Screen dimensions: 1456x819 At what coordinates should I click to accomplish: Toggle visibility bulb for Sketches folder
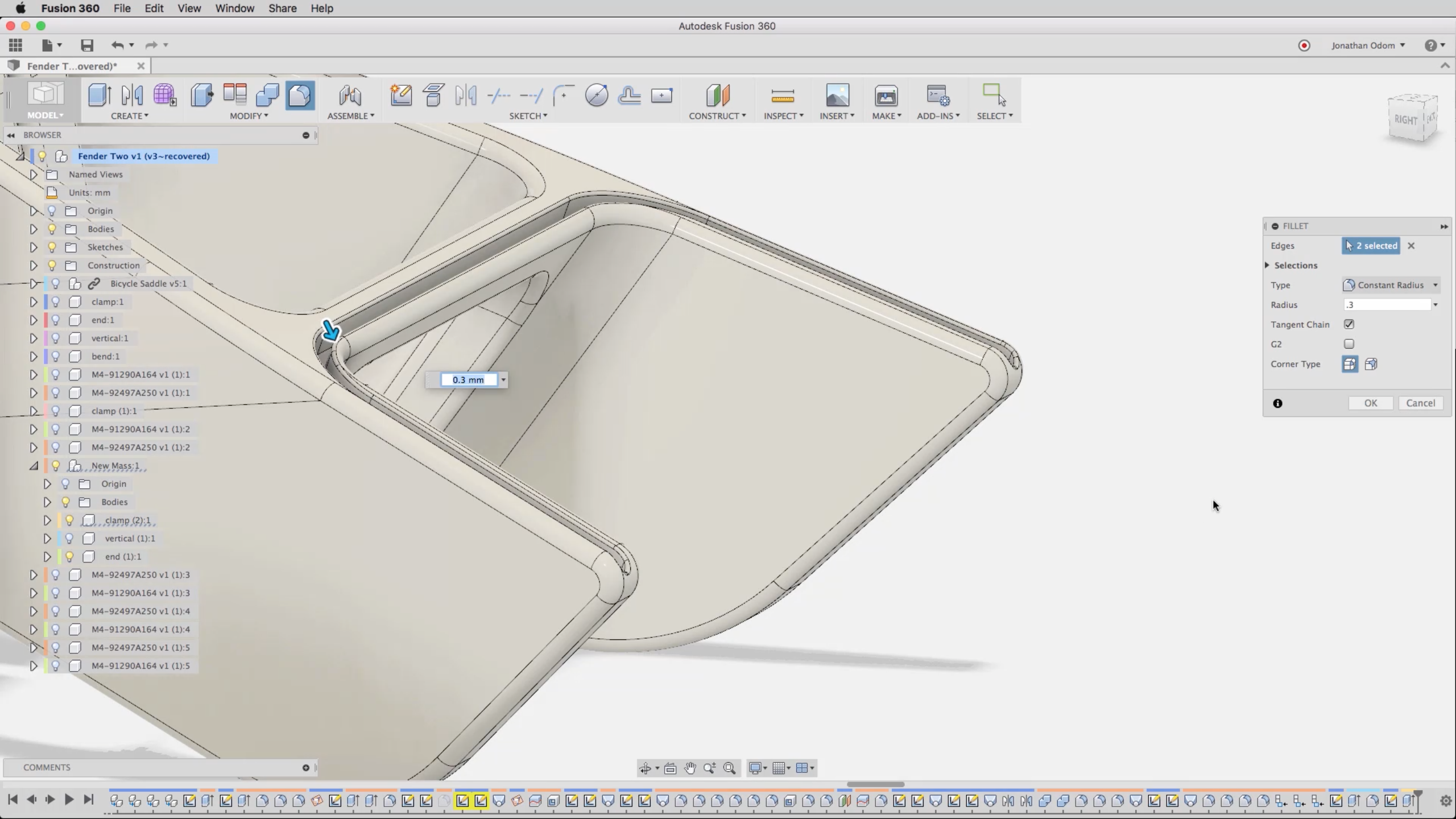(52, 247)
